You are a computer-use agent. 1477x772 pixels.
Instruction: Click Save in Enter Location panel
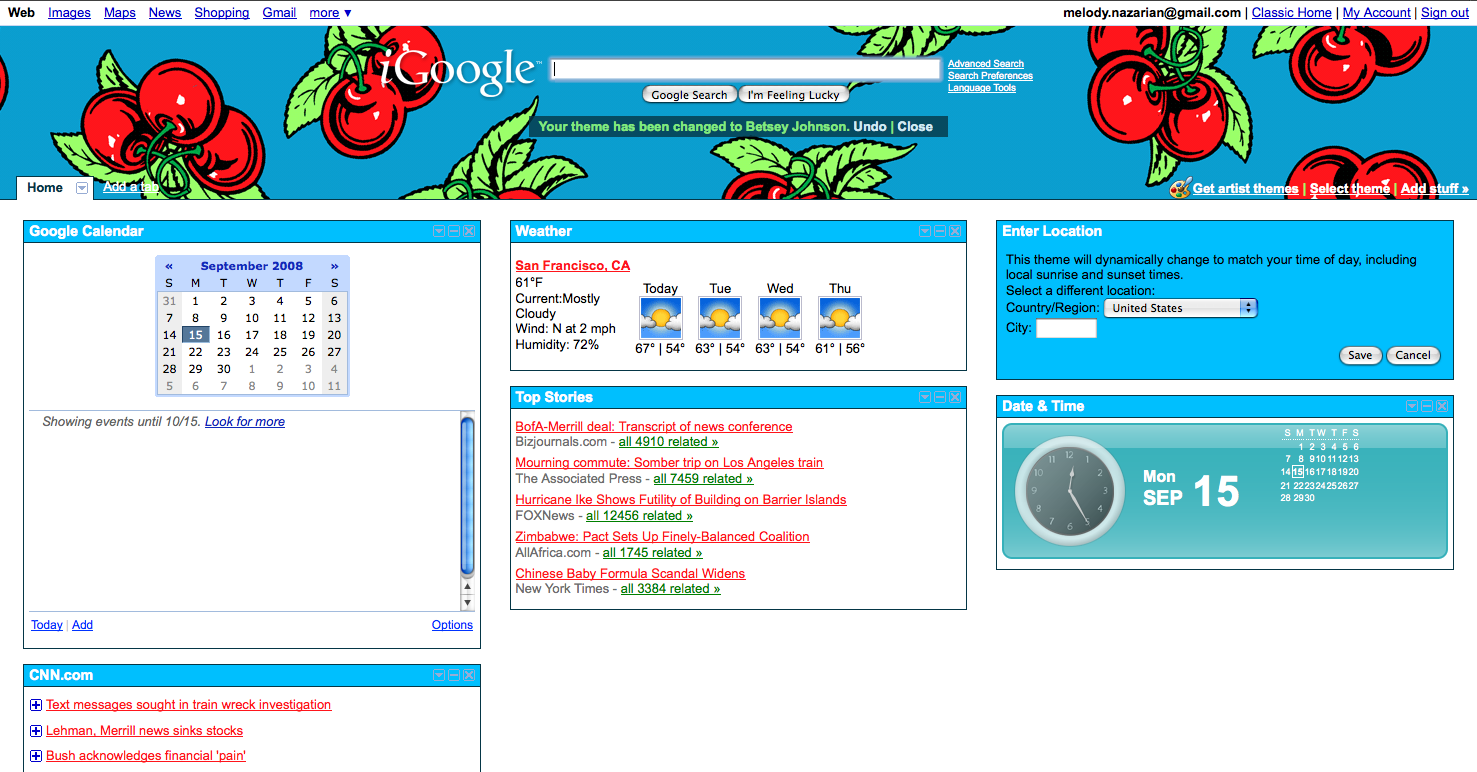click(x=1360, y=355)
